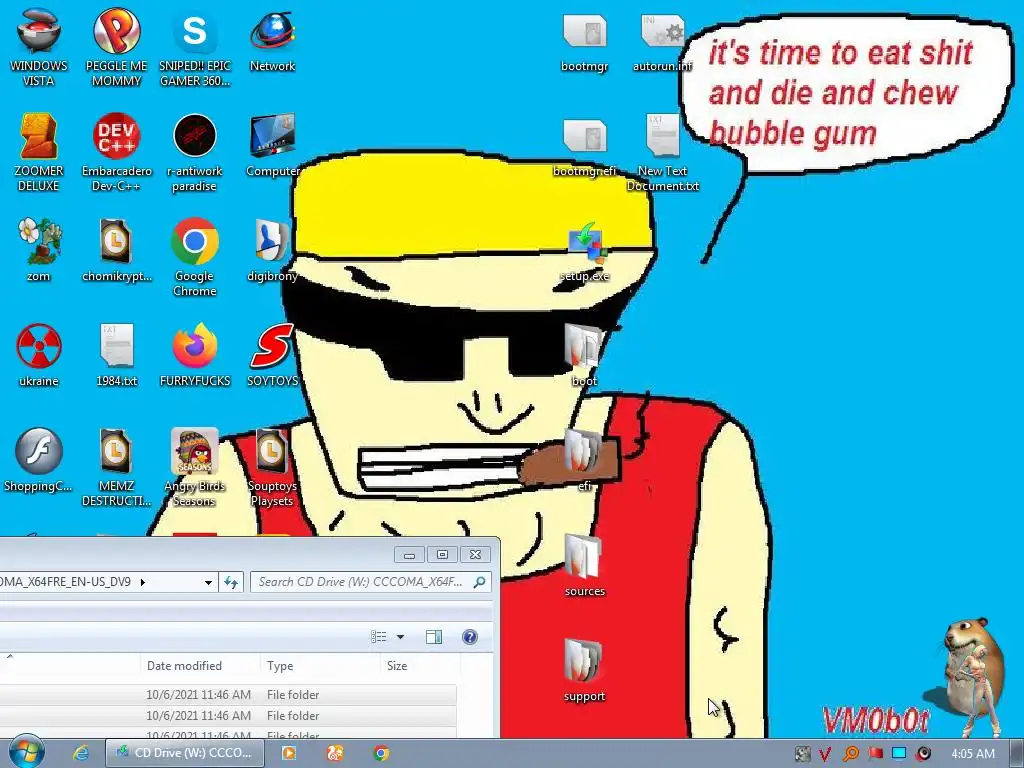Select the second 10/6/2021 11:46 AM row
1024x768 pixels.
pos(228,715)
